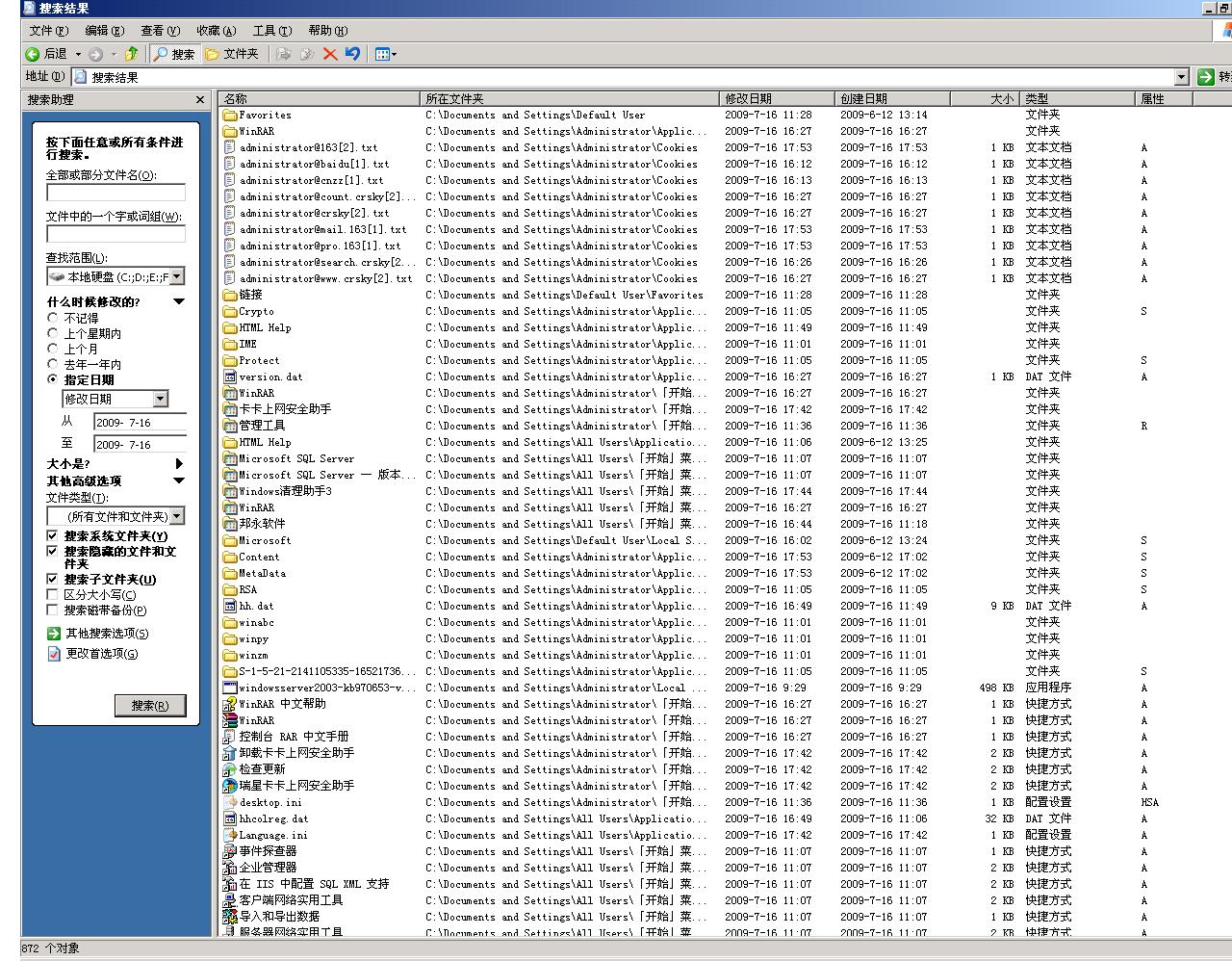
Task: Select the 检查更新 shortcut icon
Action: (230, 769)
